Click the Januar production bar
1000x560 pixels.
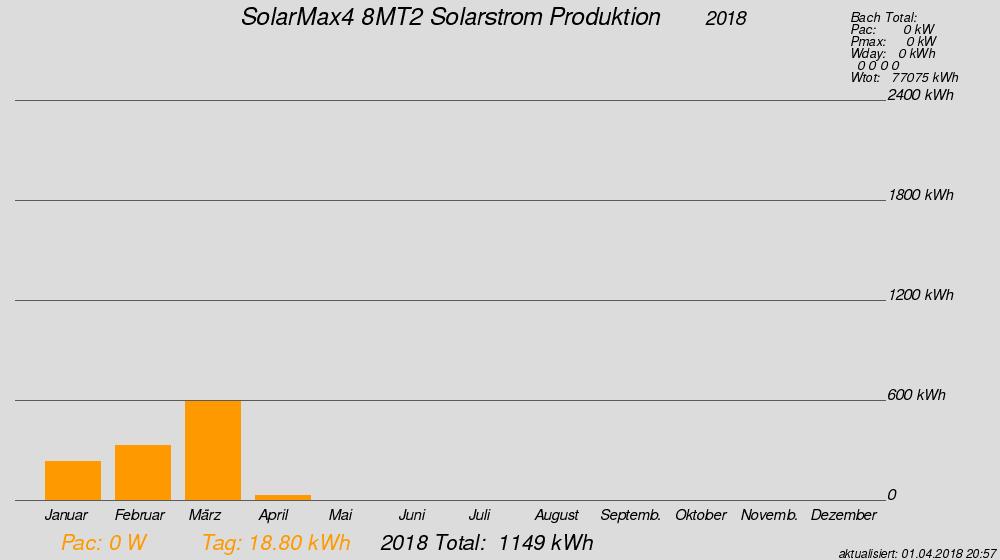point(73,480)
